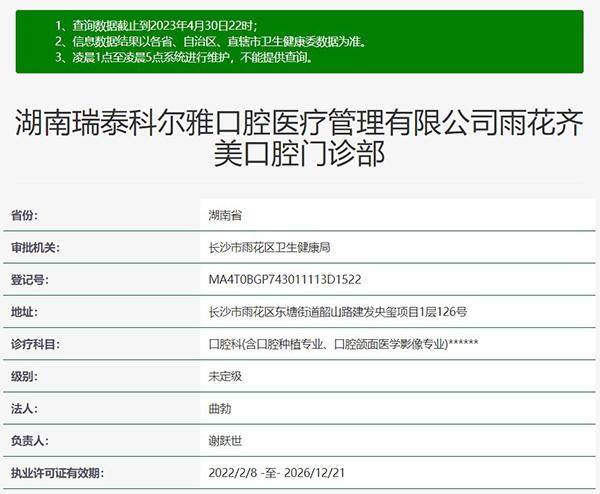Click the 登记号 label
The height and width of the screenshot is (494, 600).
click(x=30, y=280)
